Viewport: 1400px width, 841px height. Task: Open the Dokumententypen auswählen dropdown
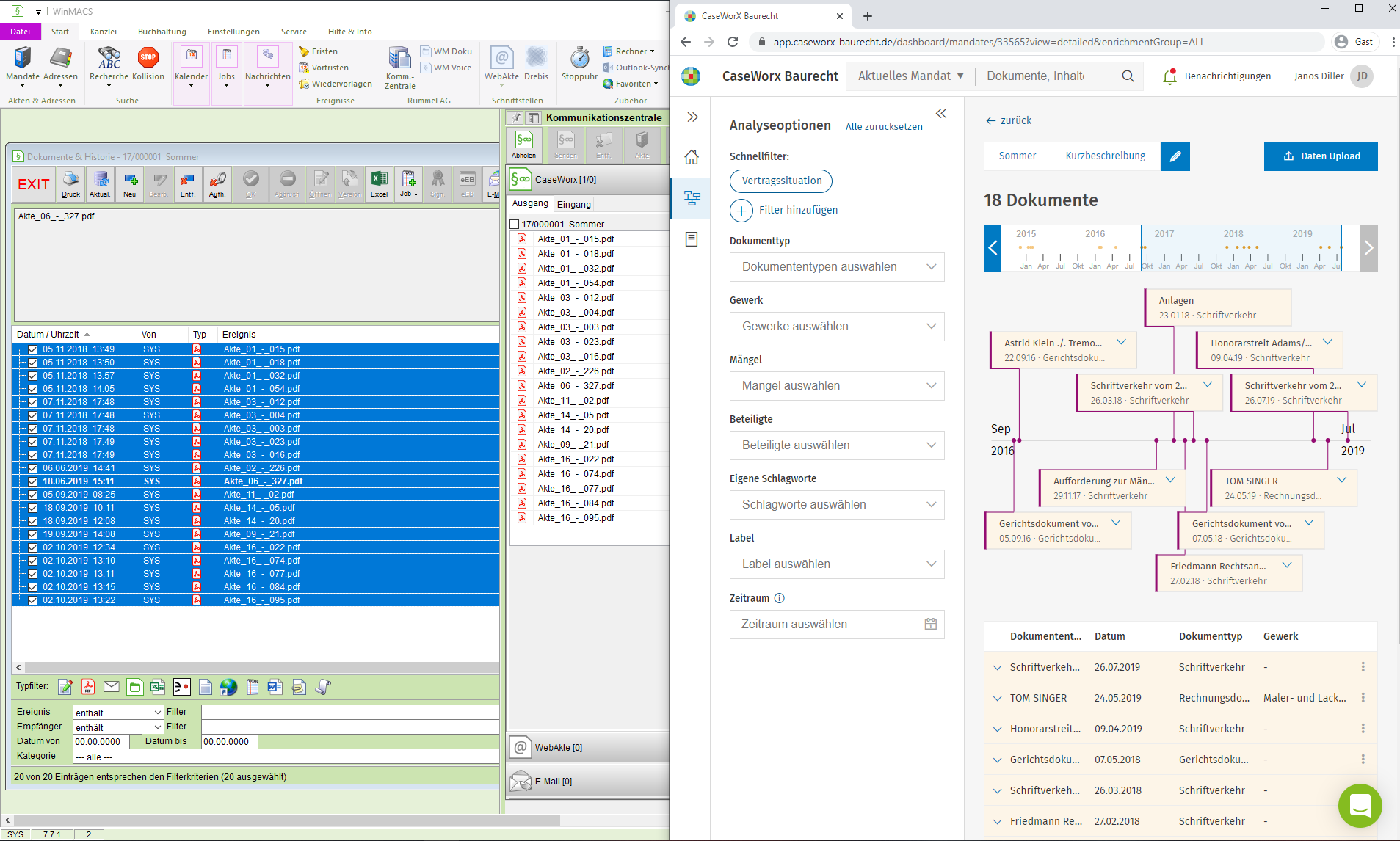pyautogui.click(x=836, y=267)
